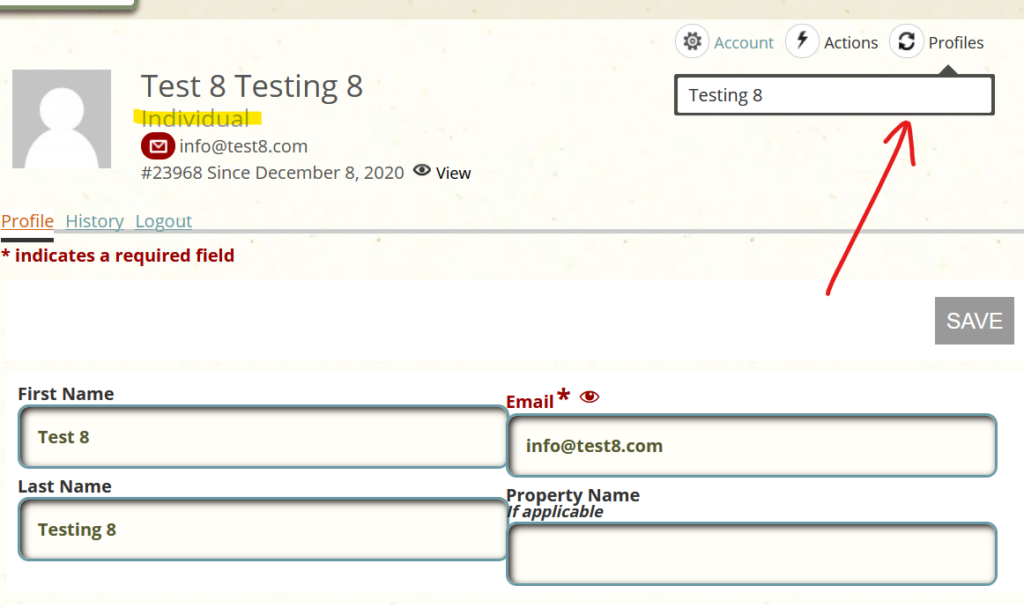Click the Property Name input field
The height and width of the screenshot is (608, 1024).
[x=752, y=554]
